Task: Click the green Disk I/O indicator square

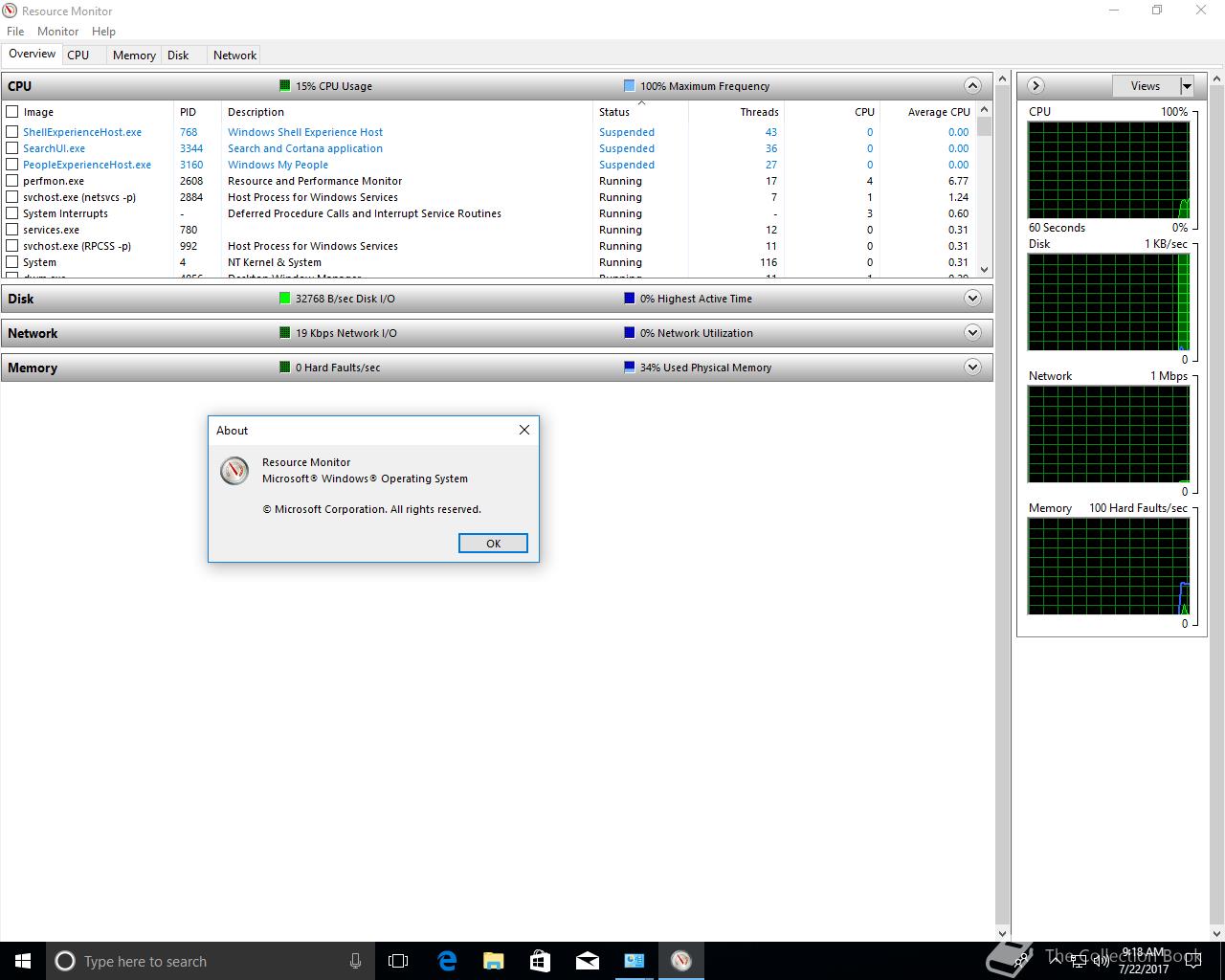Action: pyautogui.click(x=284, y=299)
